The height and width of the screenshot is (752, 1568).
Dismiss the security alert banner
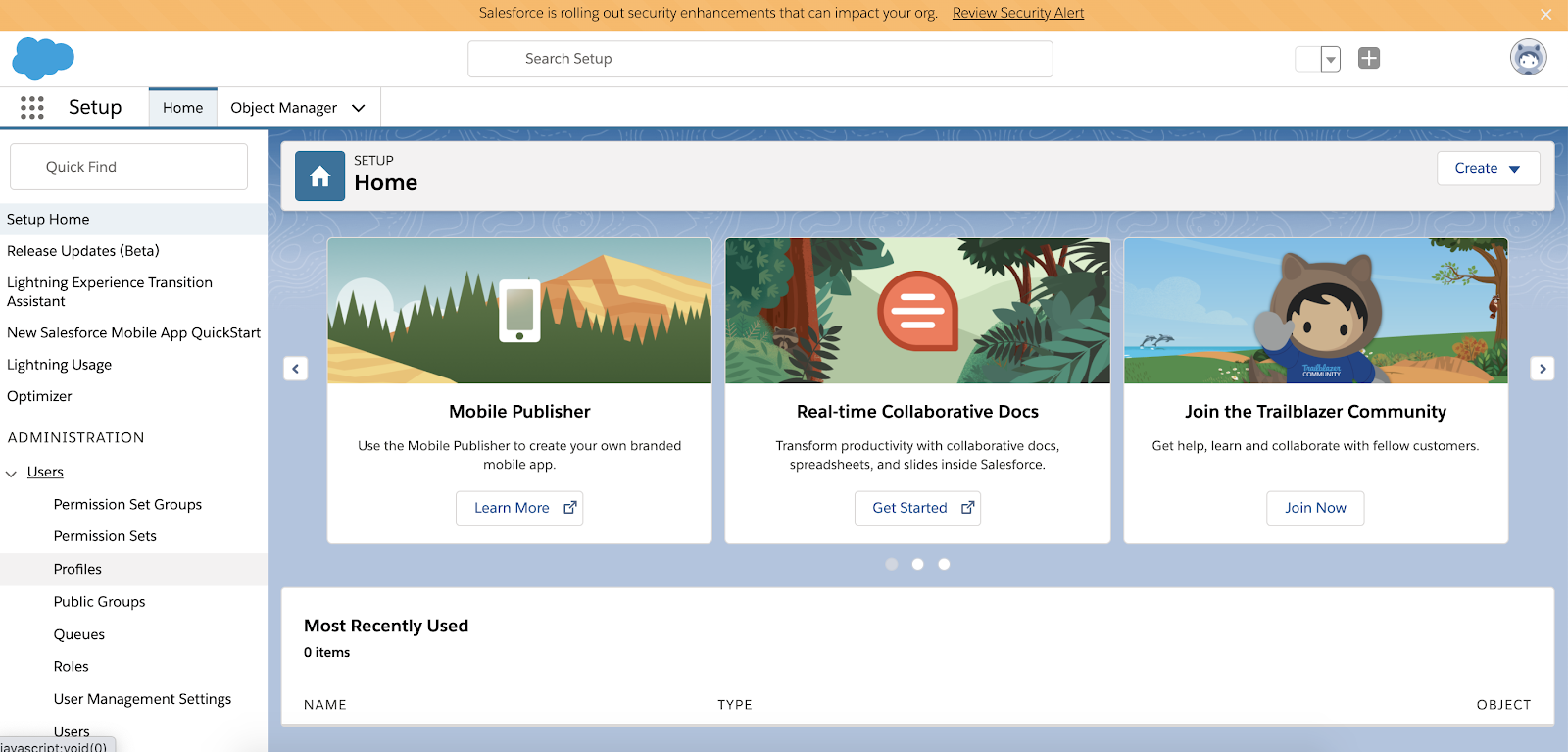[1545, 14]
